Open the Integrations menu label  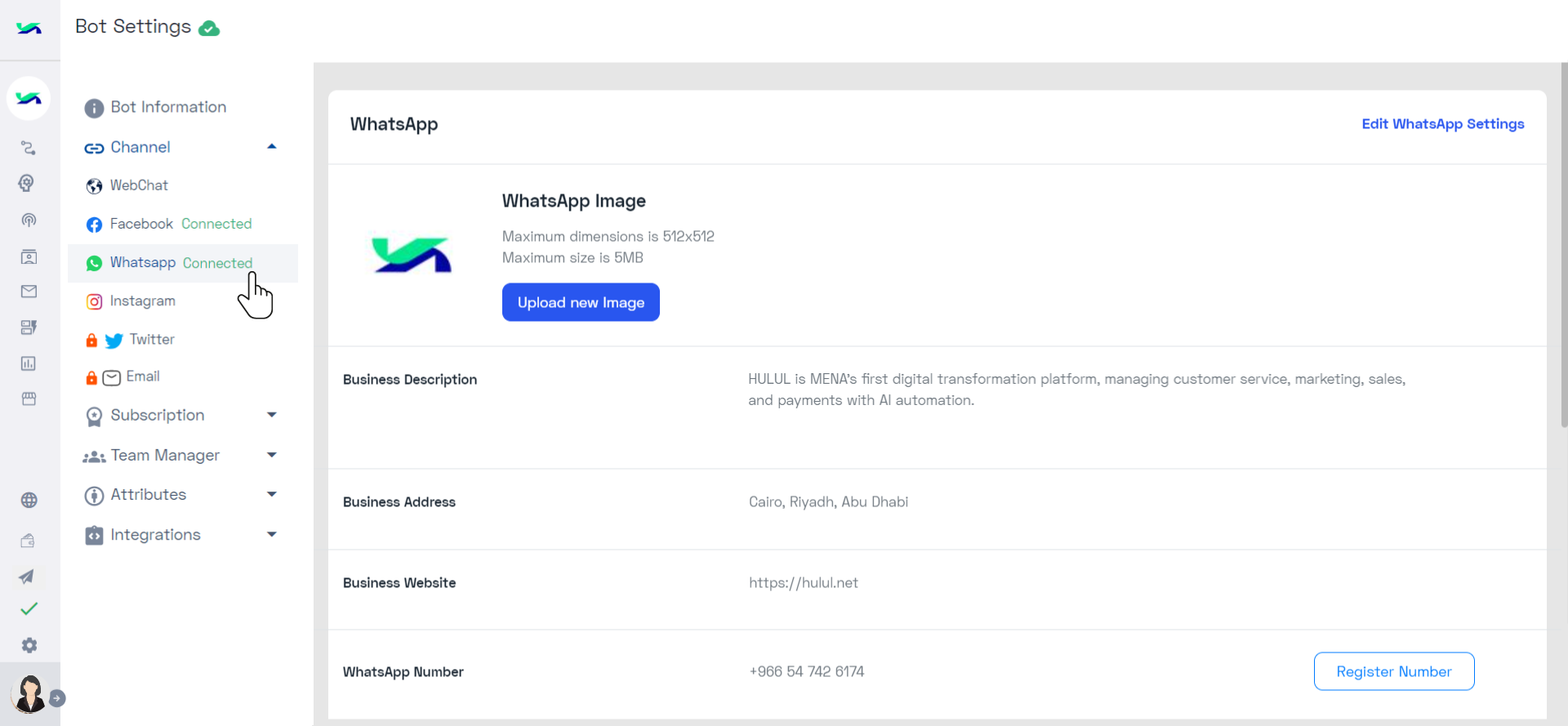click(155, 534)
